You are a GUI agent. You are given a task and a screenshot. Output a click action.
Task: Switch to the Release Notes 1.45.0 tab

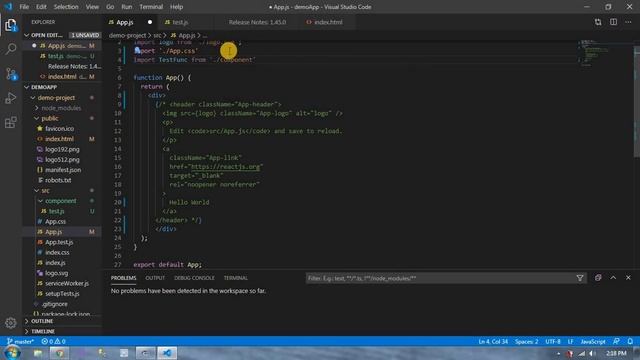click(257, 22)
